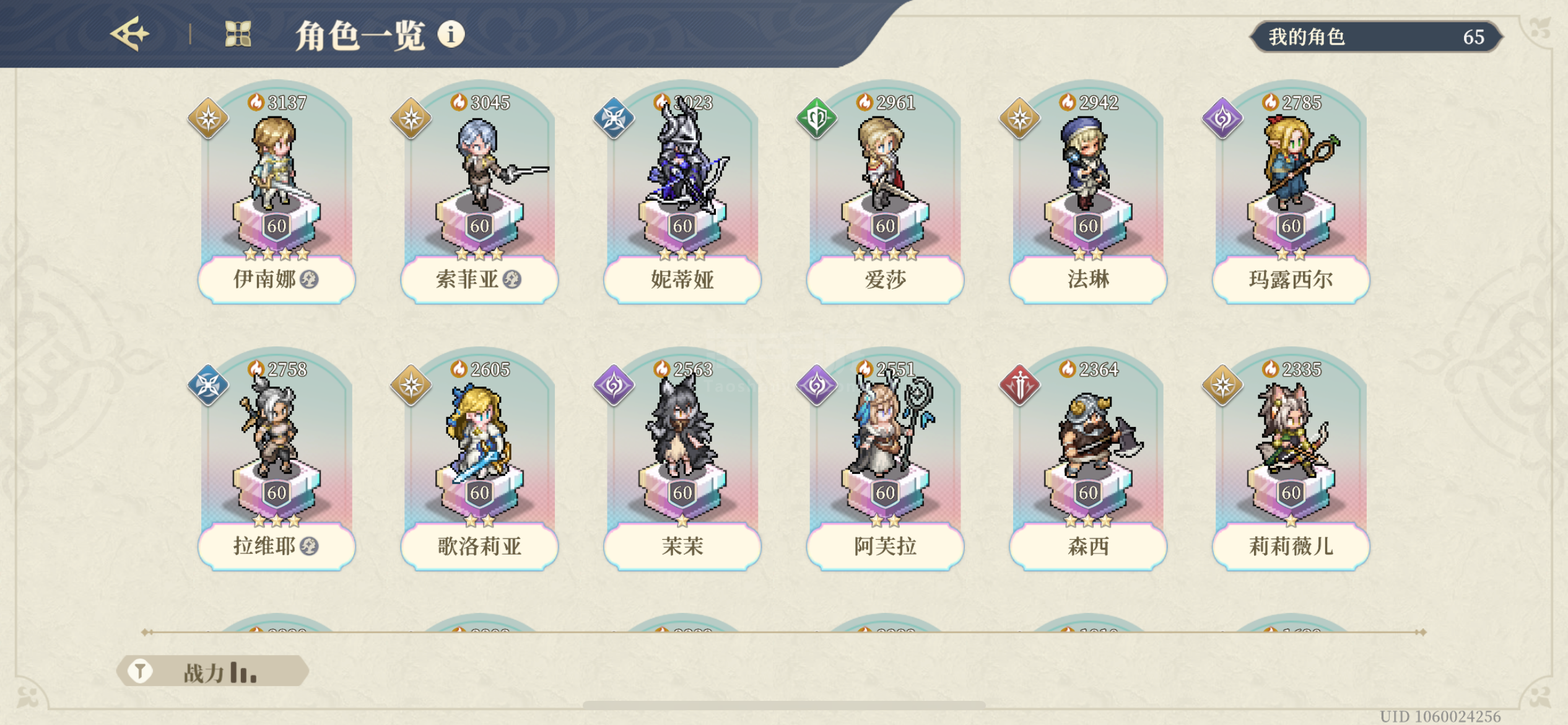
Task: Click the red class badge on 森西
Action: click(1019, 385)
